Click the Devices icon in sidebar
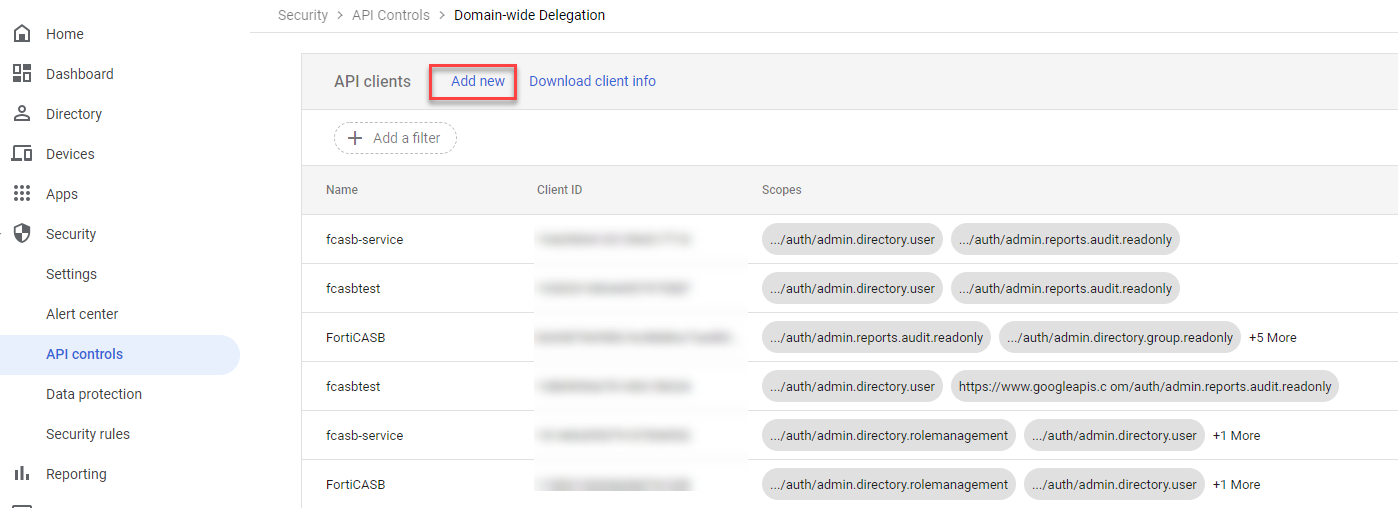1398x508 pixels. (x=22, y=154)
